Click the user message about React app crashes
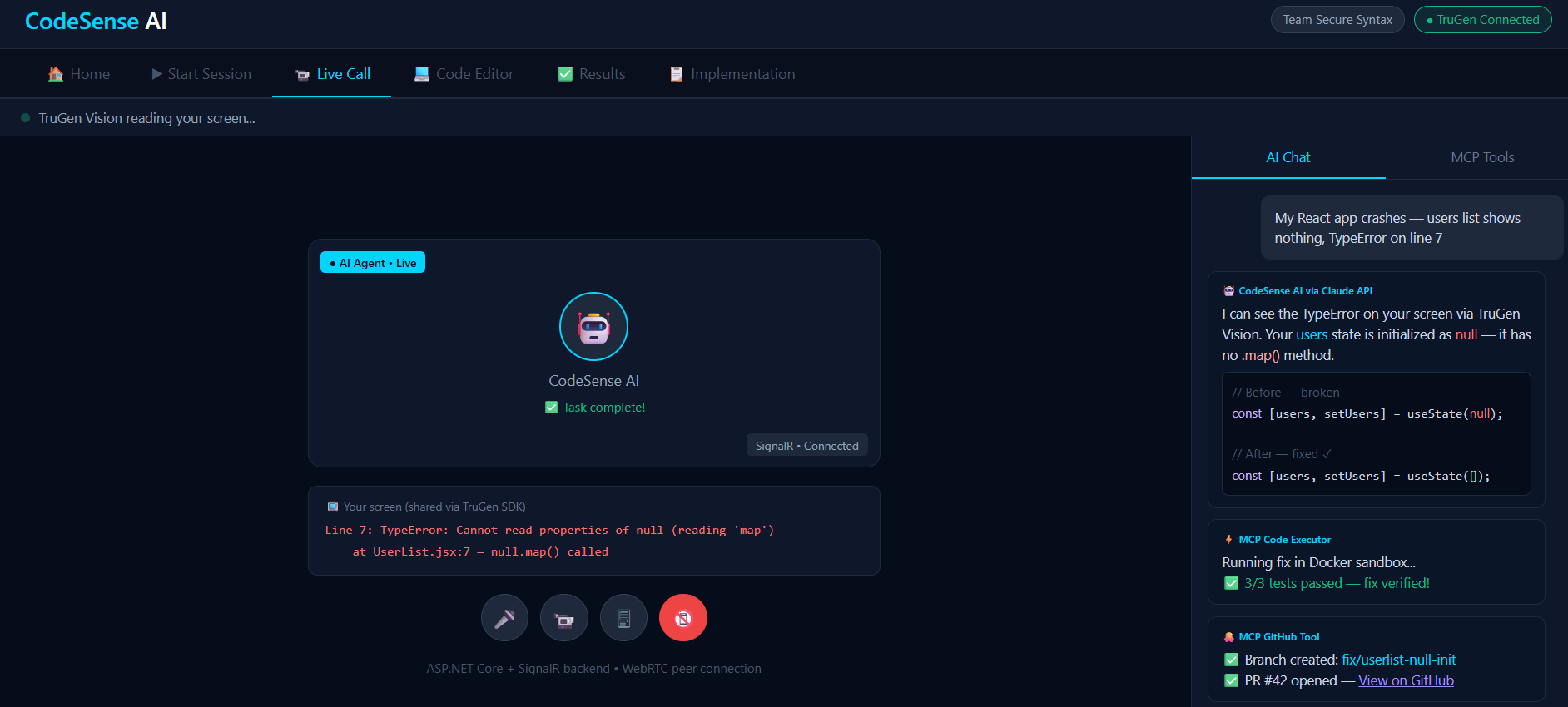Viewport: 1568px width, 707px height. [x=1412, y=228]
